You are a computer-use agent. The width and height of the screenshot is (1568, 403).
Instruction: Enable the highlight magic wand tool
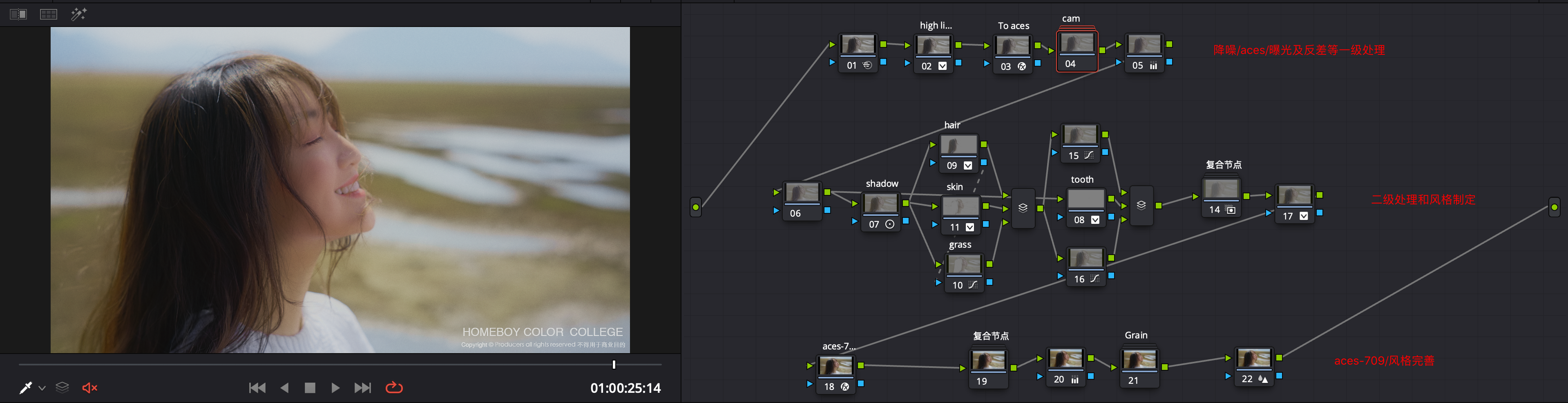click(x=78, y=14)
